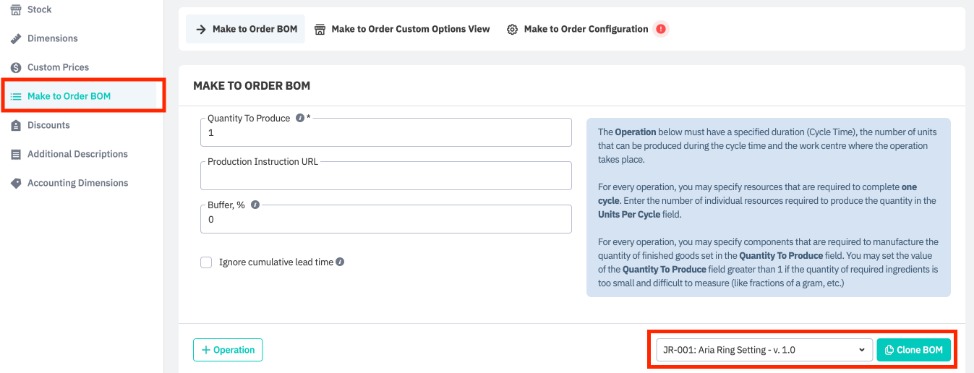Switch to Make to Order Custom Options View
This screenshot has width=974, height=373.
402,29
